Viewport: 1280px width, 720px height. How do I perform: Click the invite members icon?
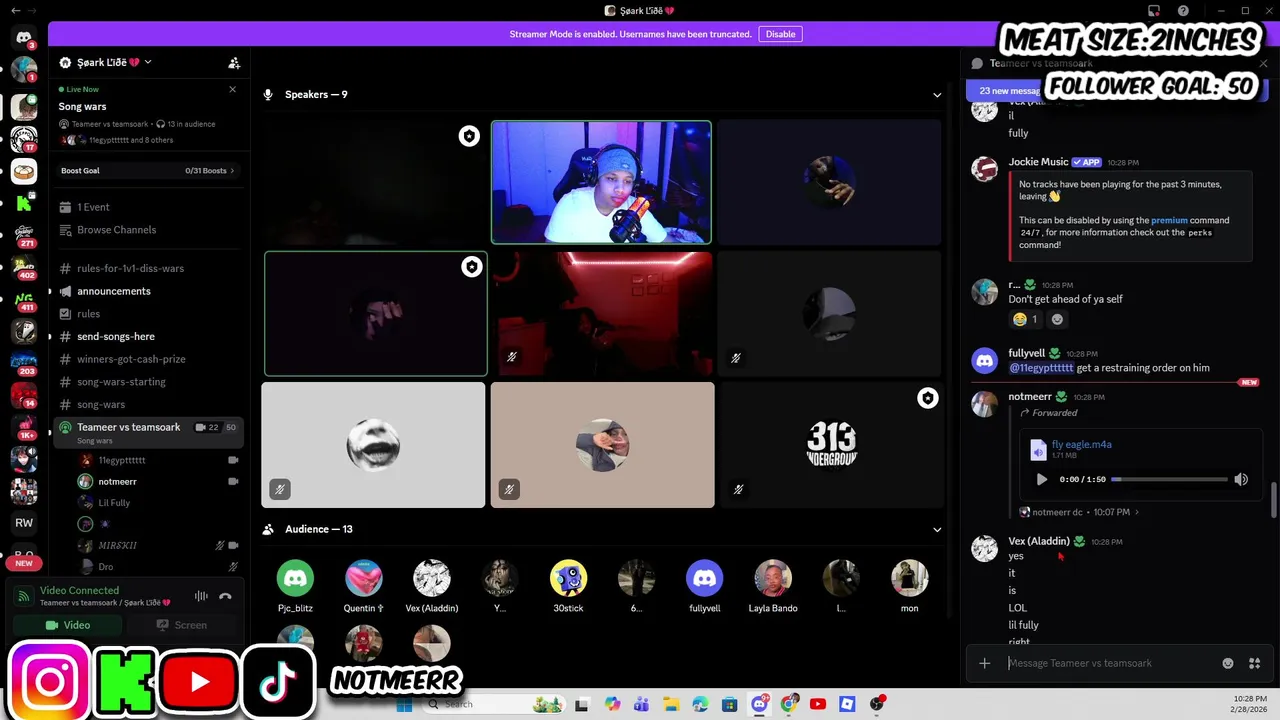234,62
